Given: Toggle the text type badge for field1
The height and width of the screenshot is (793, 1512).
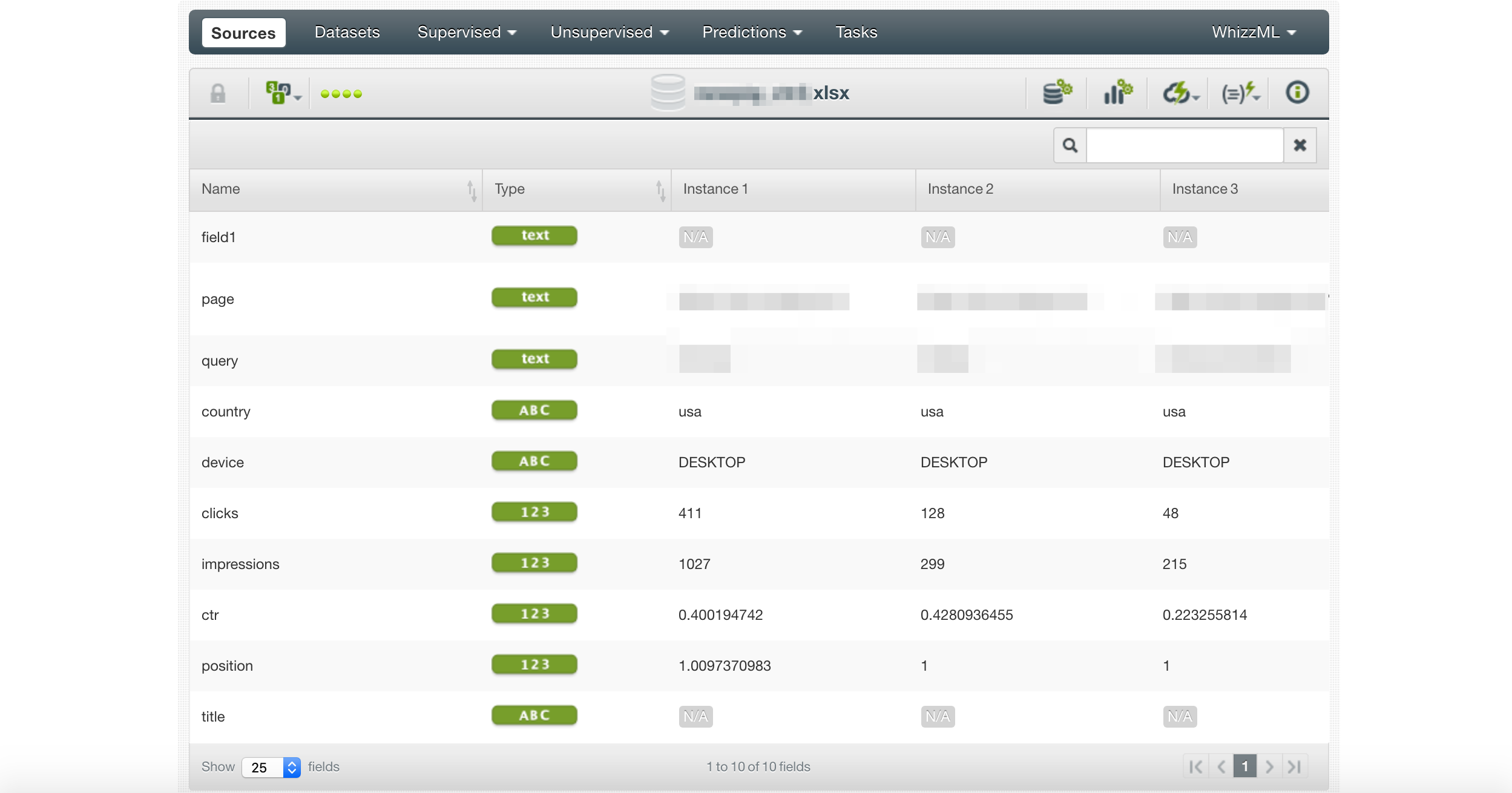Looking at the screenshot, I should click(534, 235).
